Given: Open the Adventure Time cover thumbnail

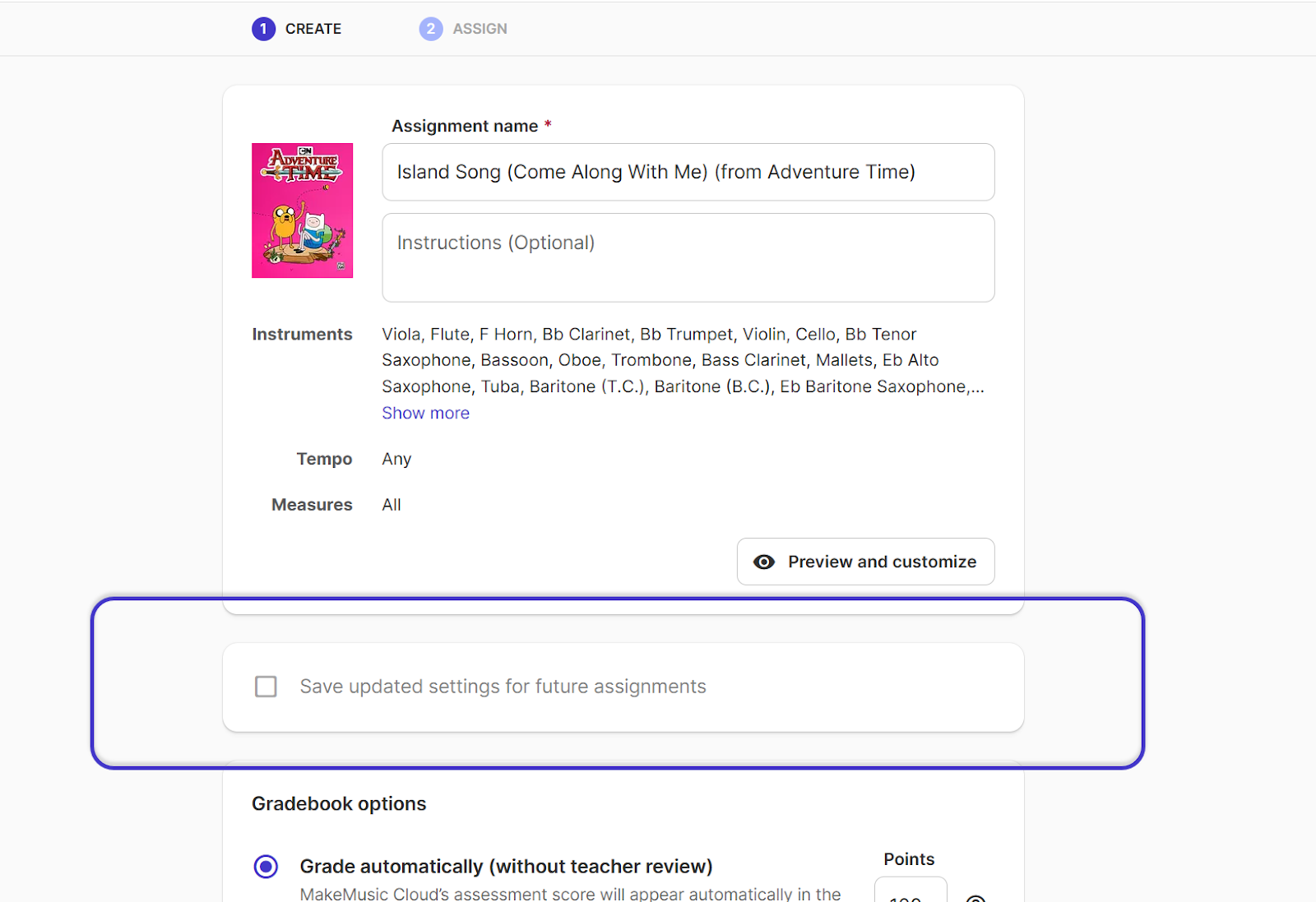Looking at the screenshot, I should (302, 210).
